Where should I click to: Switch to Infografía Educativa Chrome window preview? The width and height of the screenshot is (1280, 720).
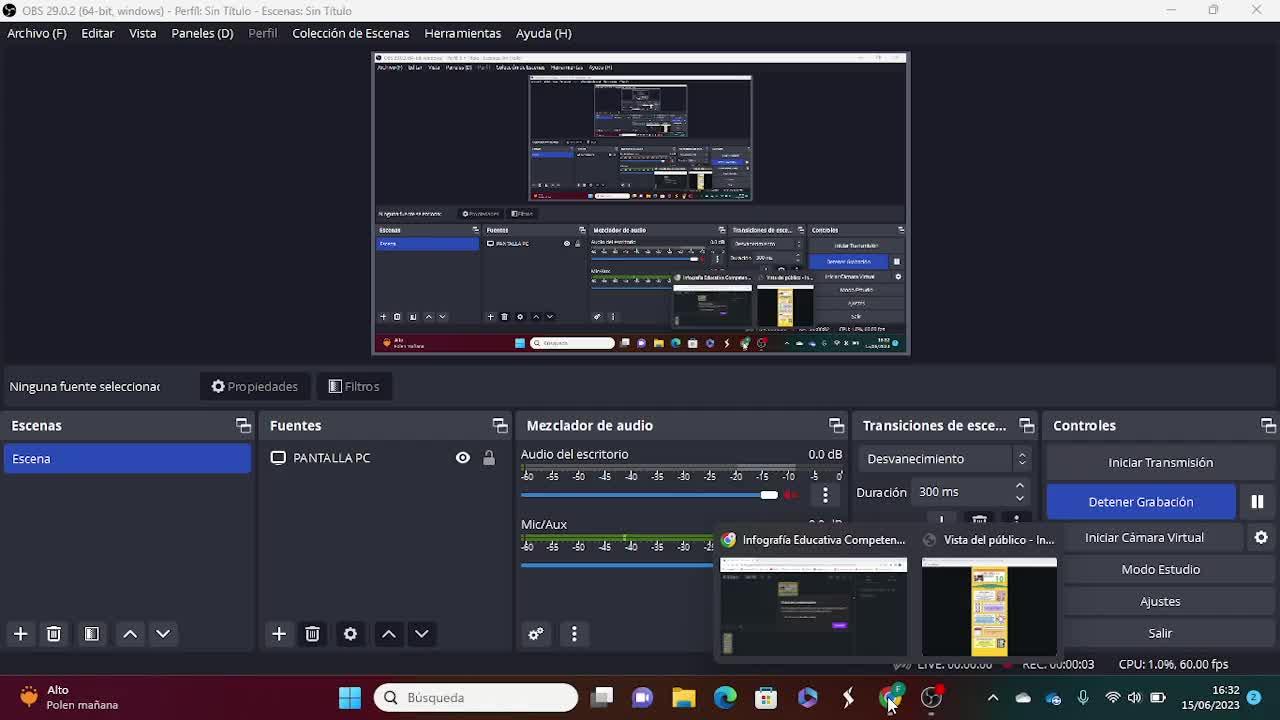[813, 593]
